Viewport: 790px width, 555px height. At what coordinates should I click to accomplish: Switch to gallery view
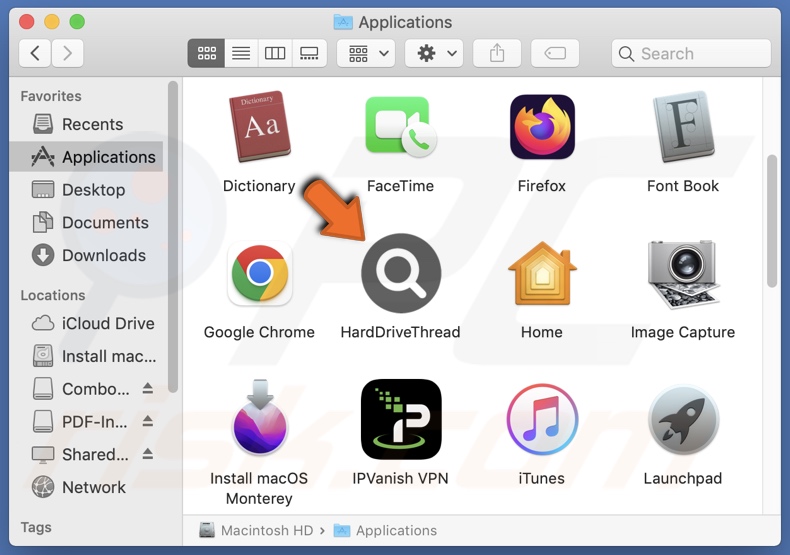point(309,53)
